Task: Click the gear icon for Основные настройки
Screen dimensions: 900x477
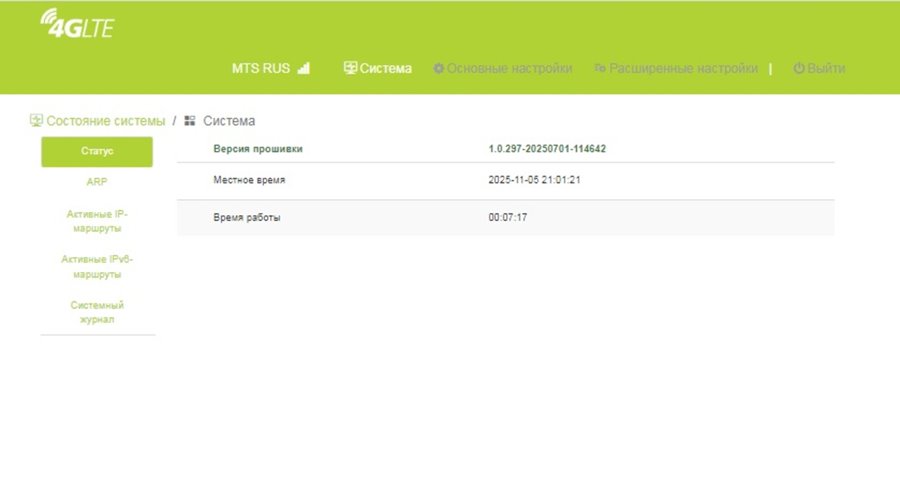Action: pos(438,69)
